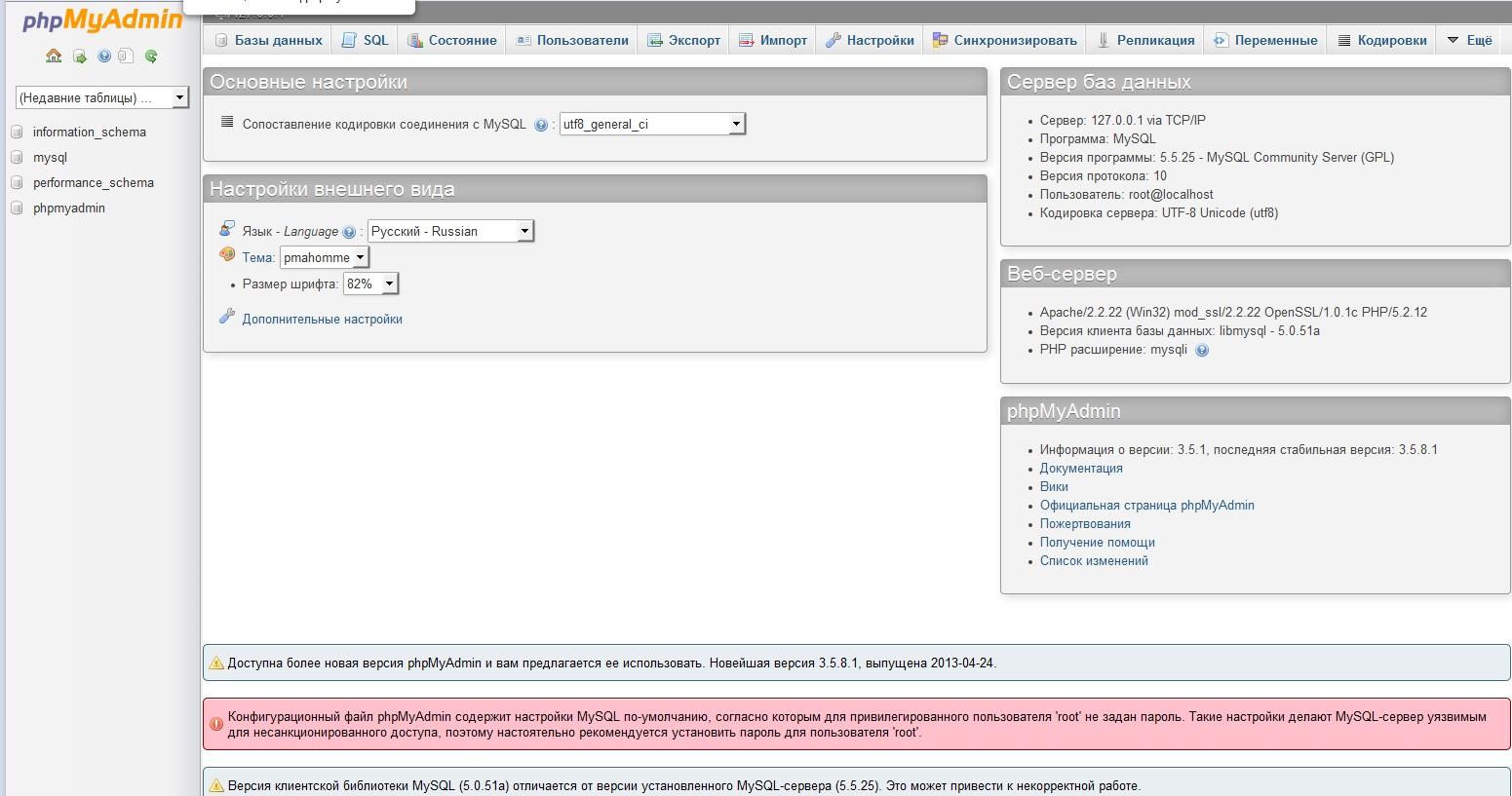The image size is (1512, 796).
Task: Click the Apache/2.2.22 web server line
Action: 1233,313
